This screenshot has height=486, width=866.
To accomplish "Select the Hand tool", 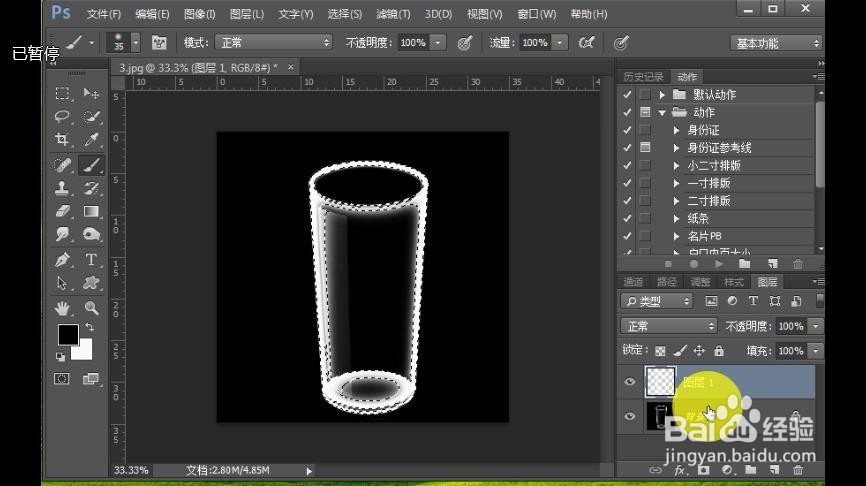I will point(62,308).
